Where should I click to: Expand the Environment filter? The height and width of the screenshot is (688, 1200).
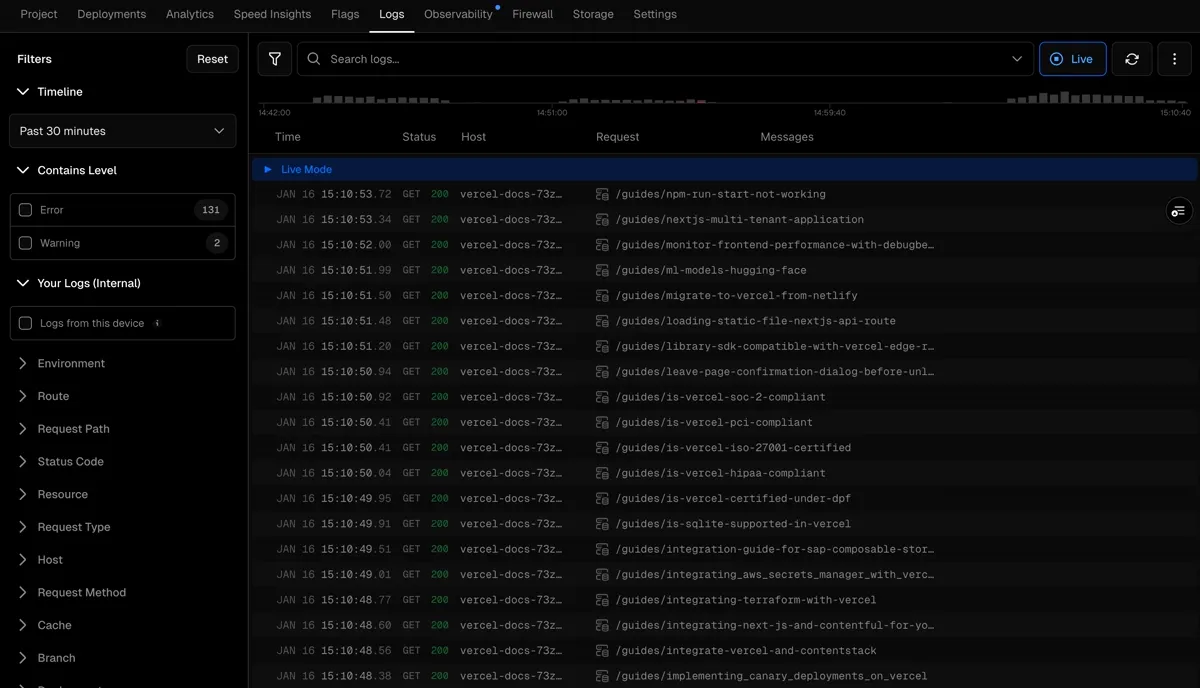tap(61, 363)
